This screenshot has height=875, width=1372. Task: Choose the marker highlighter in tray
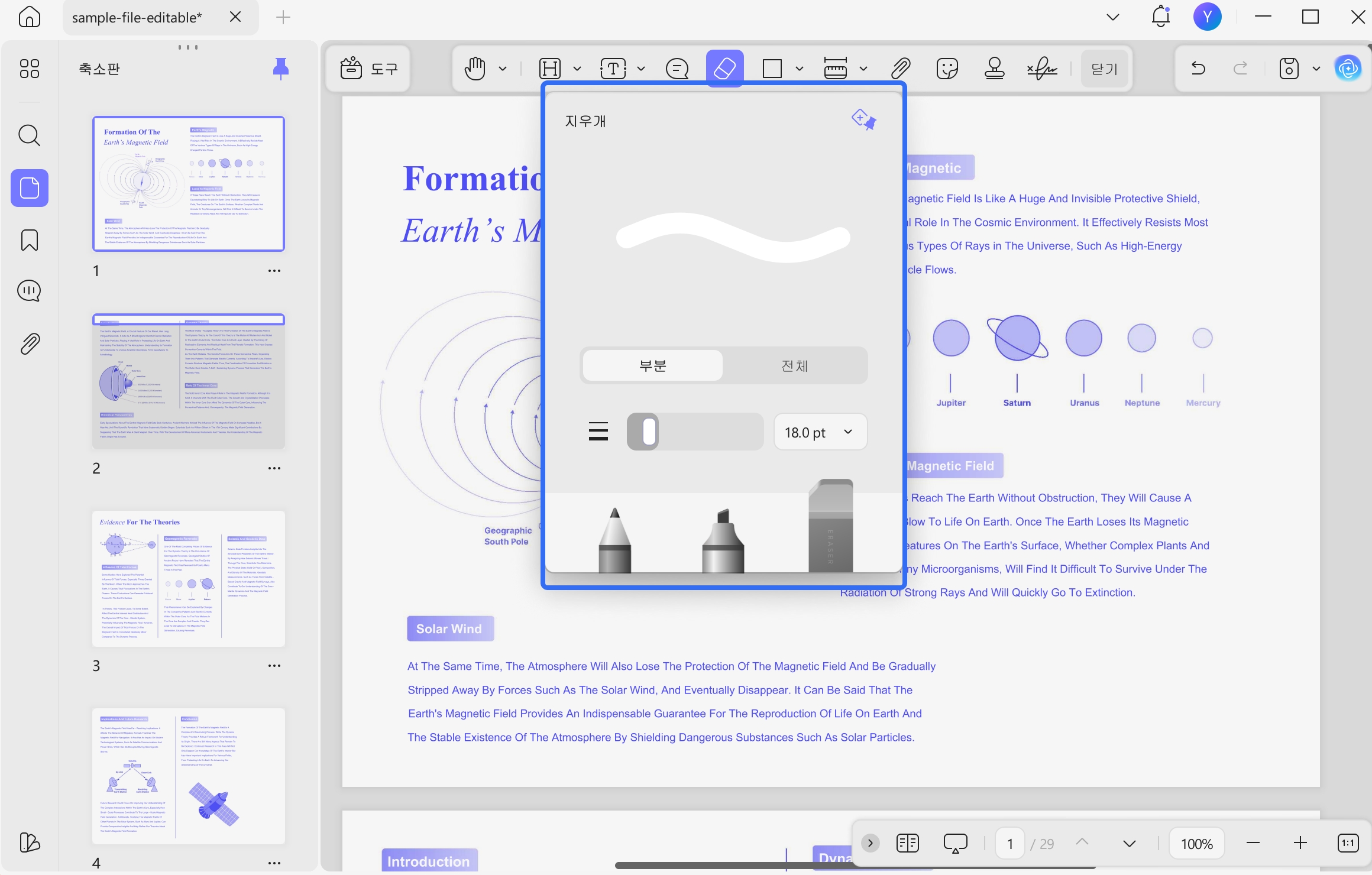(x=723, y=540)
